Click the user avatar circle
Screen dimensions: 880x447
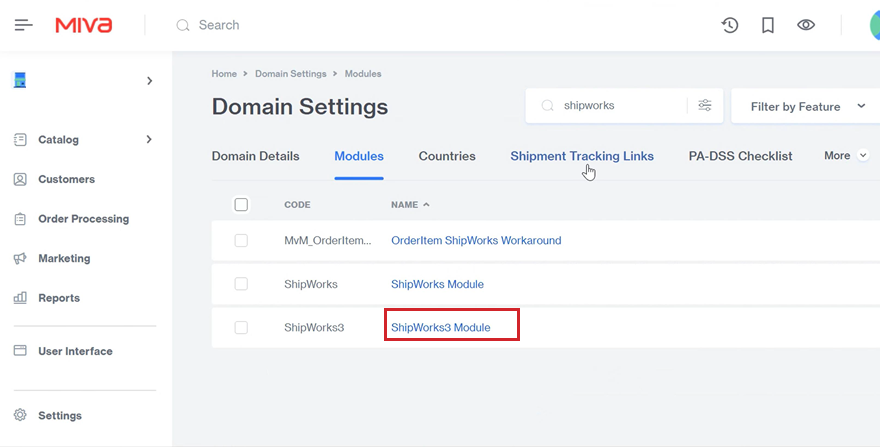(875, 25)
